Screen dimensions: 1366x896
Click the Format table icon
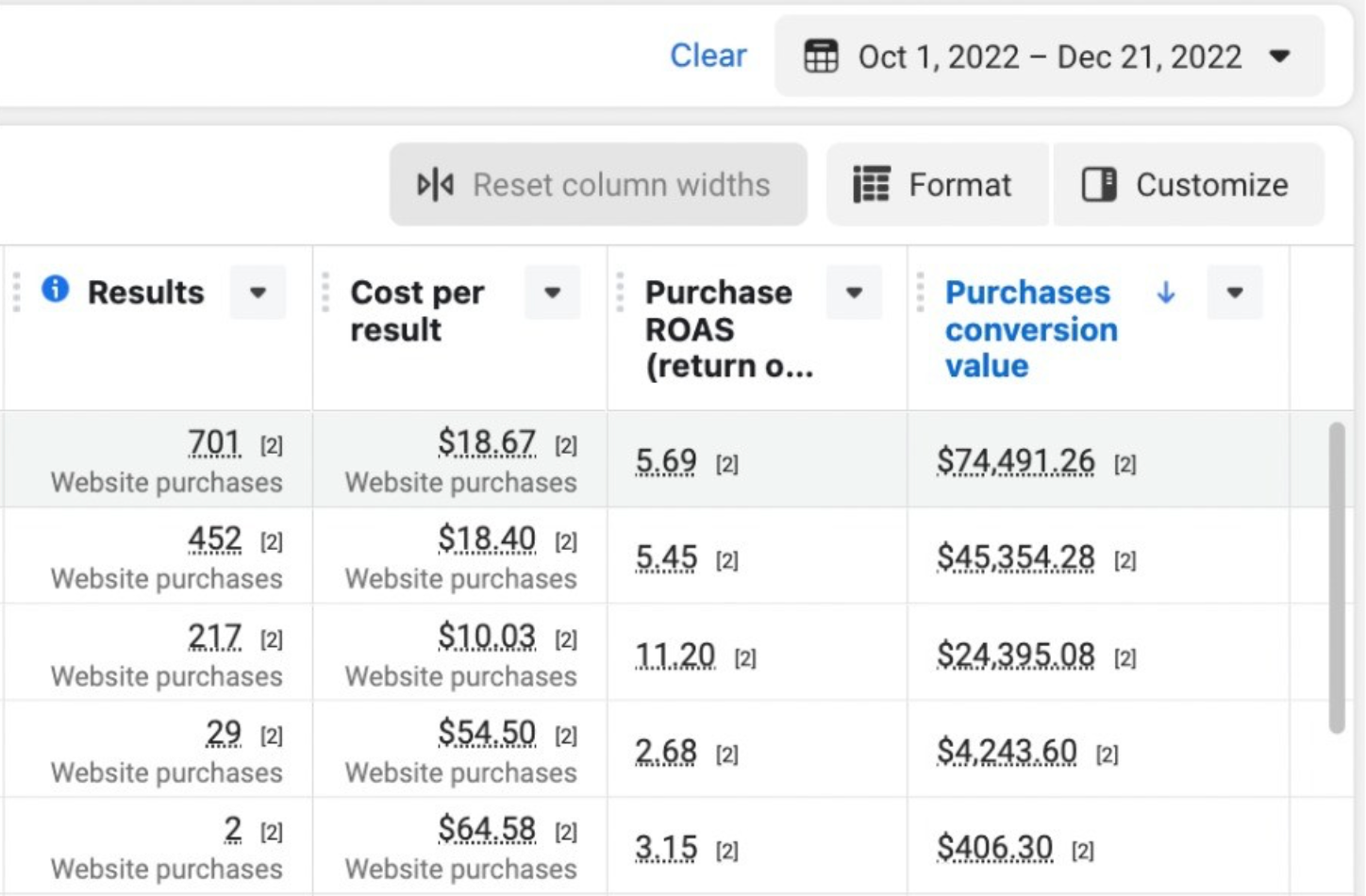[x=871, y=185]
